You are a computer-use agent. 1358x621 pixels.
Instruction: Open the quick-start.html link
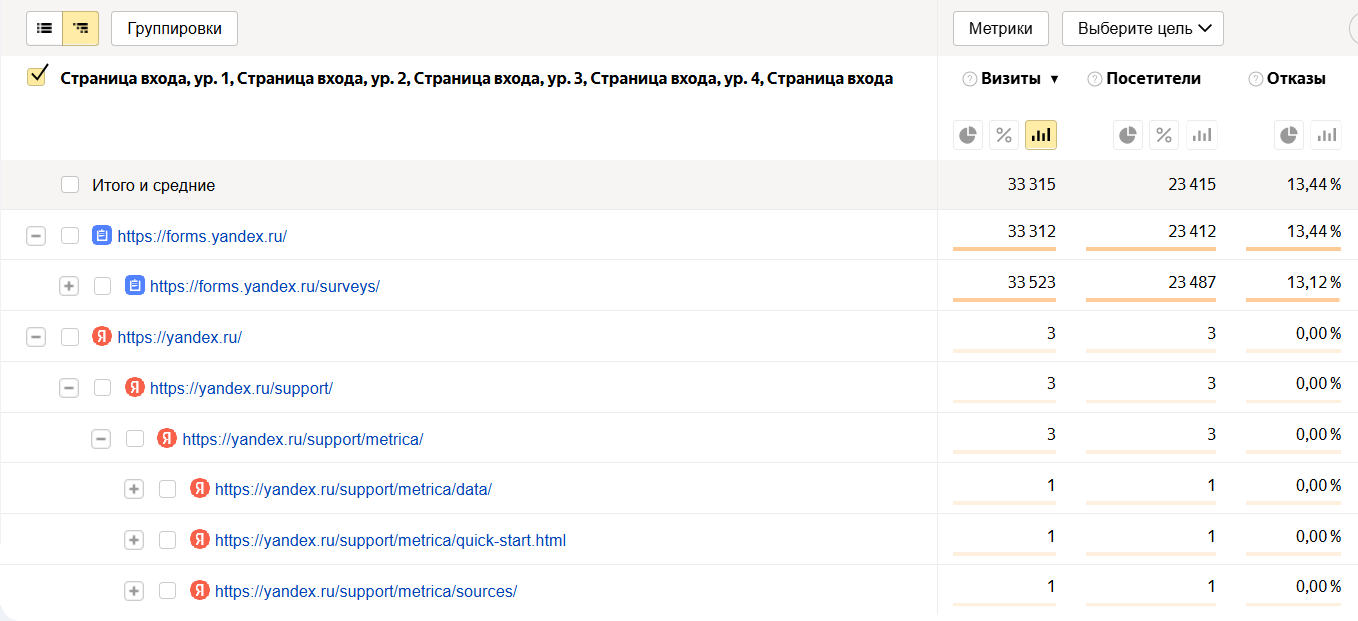point(390,540)
